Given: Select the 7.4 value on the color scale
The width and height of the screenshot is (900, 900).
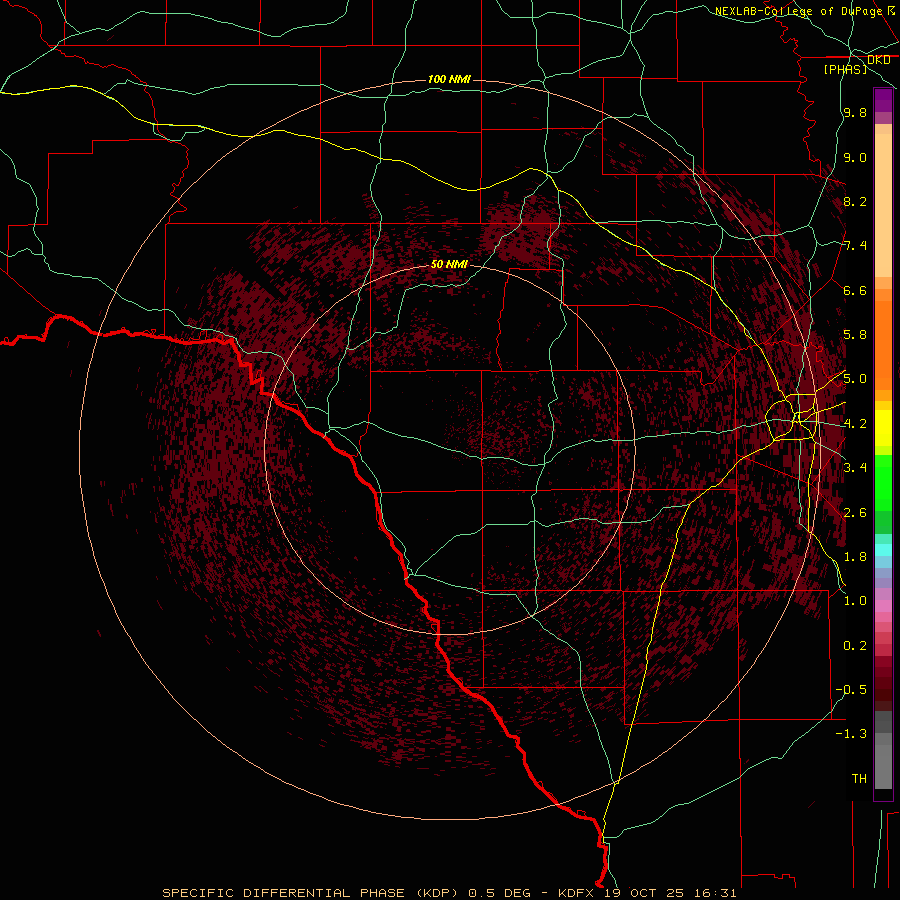Looking at the screenshot, I should (855, 246).
